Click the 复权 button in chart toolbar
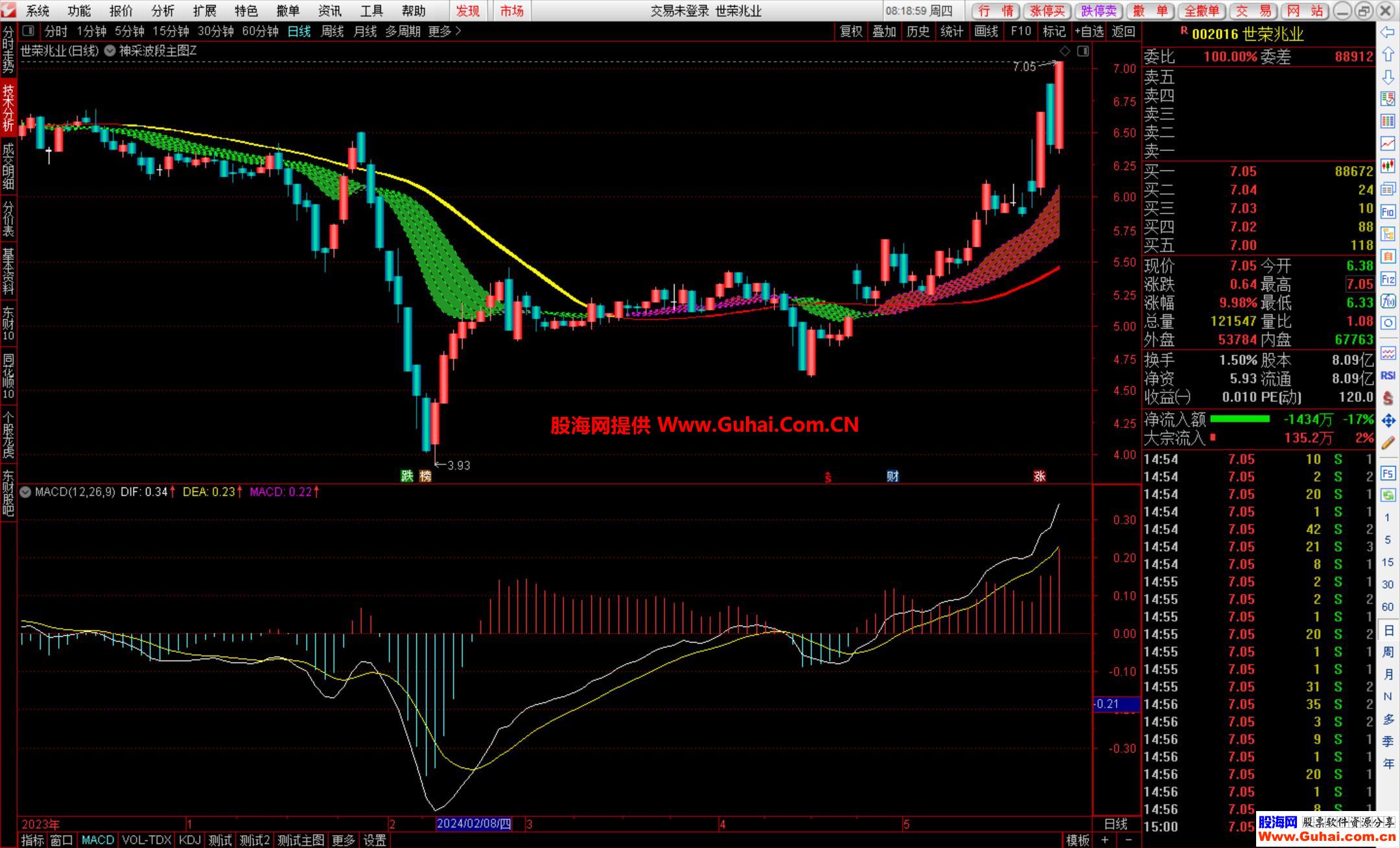 (x=851, y=31)
